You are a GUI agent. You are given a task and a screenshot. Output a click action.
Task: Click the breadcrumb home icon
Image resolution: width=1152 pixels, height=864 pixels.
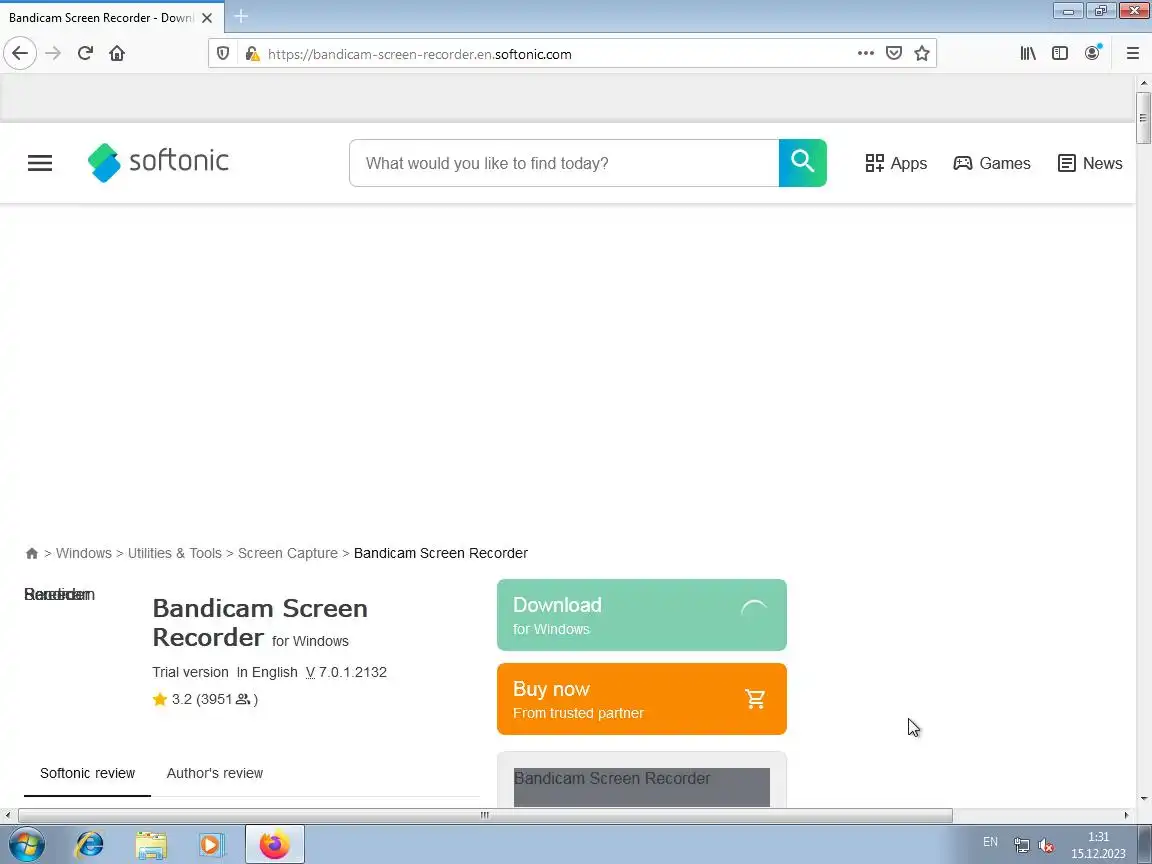coord(32,553)
